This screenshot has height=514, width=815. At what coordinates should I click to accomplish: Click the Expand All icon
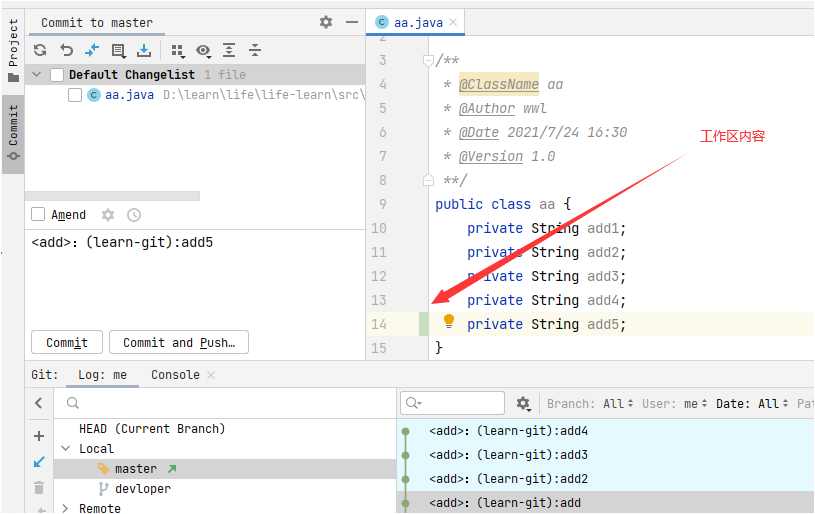229,50
